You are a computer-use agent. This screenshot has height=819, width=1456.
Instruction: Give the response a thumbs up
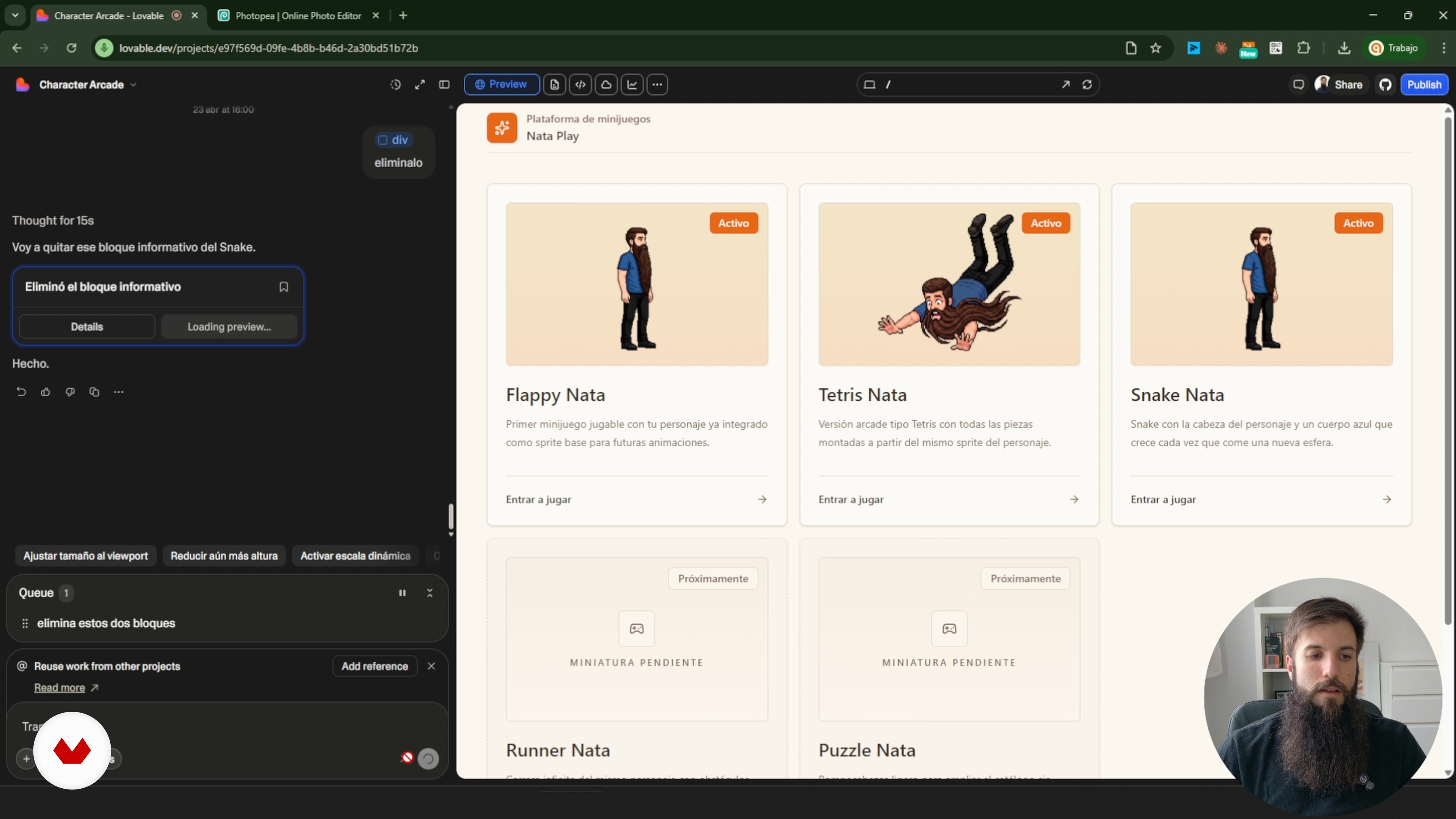(x=46, y=392)
